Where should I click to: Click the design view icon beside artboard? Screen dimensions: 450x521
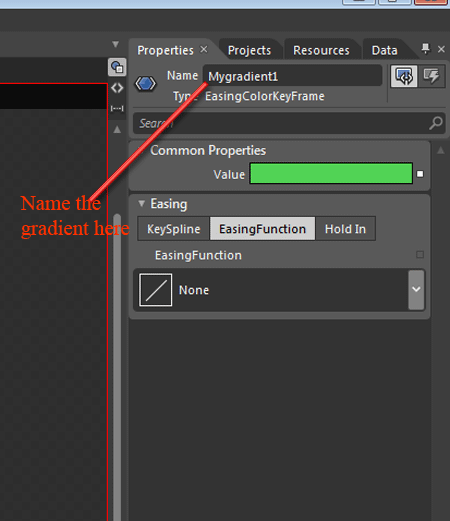pyautogui.click(x=117, y=67)
